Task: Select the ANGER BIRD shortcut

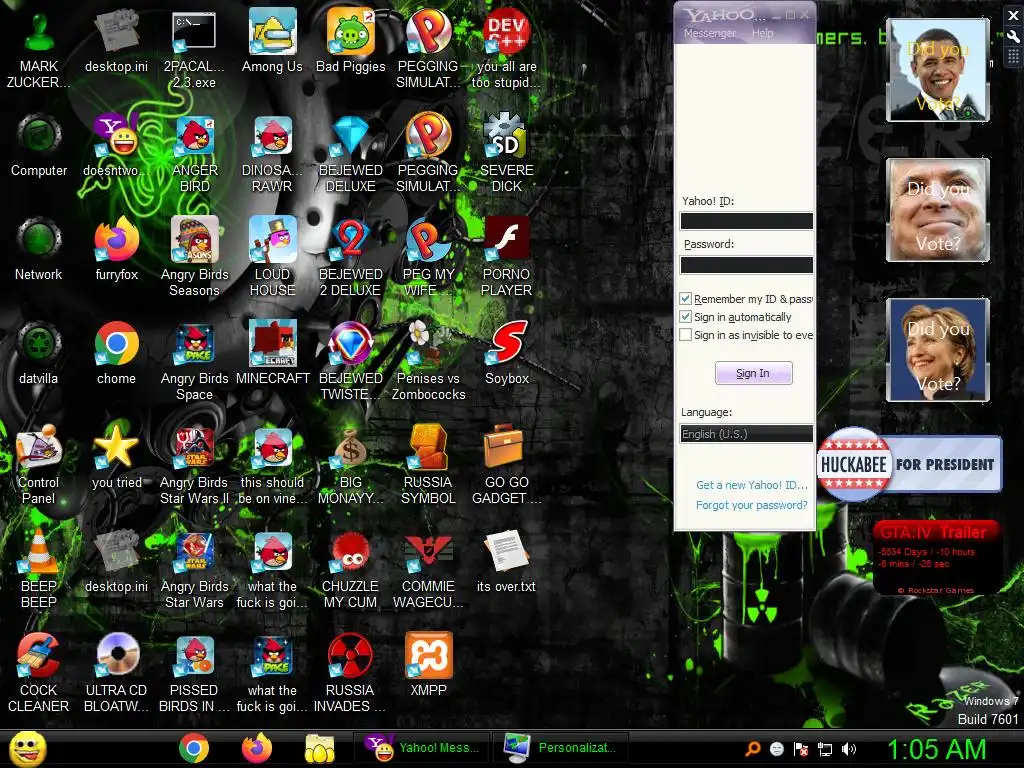Action: click(195, 153)
